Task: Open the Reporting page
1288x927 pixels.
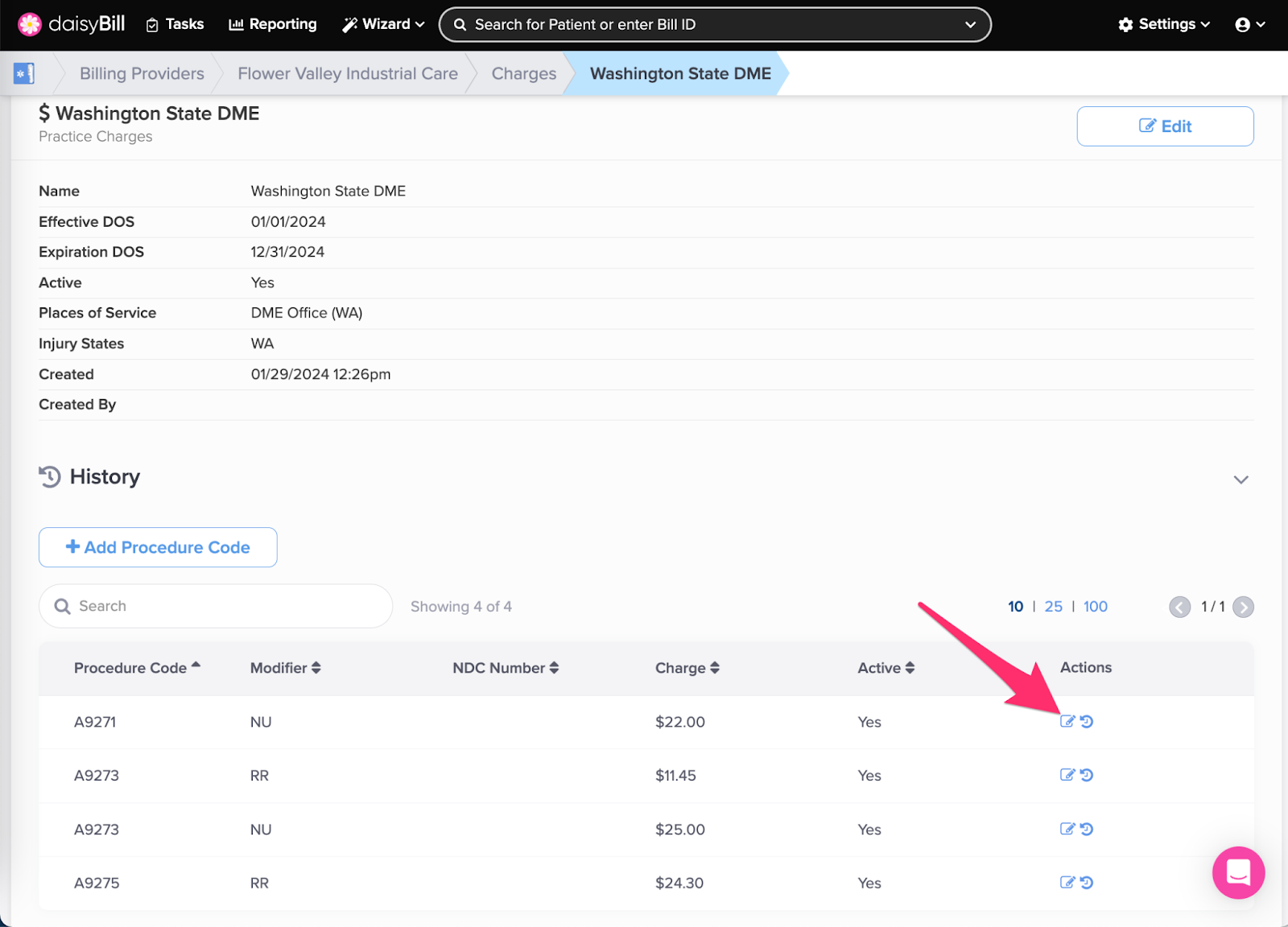Action: (x=273, y=24)
